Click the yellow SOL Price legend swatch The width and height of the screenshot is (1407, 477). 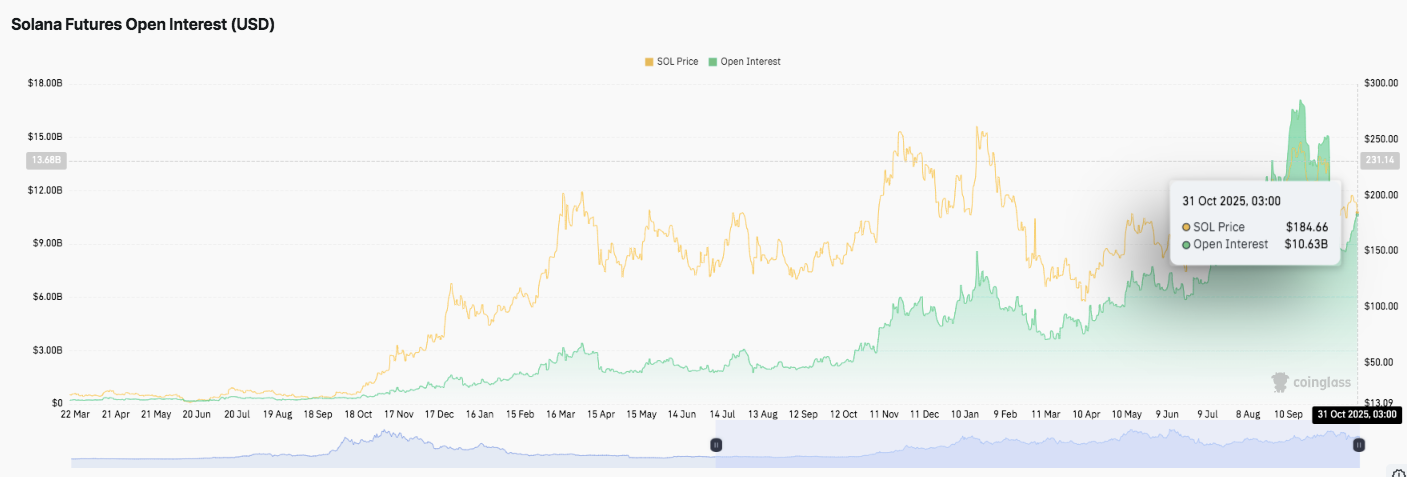(x=649, y=62)
